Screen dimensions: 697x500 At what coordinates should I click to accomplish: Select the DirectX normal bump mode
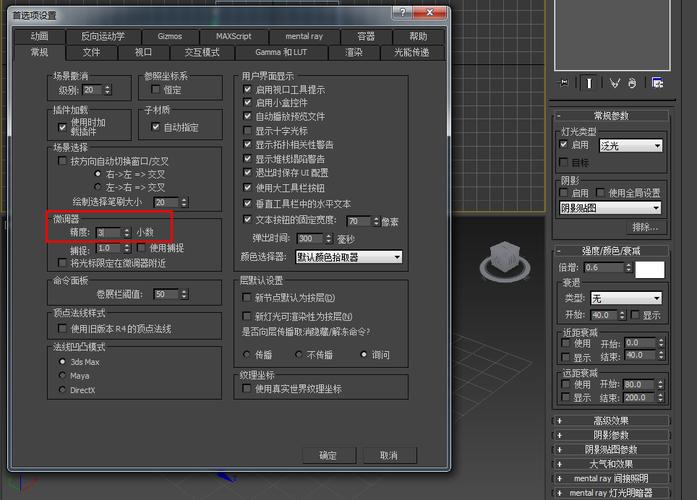(62, 390)
